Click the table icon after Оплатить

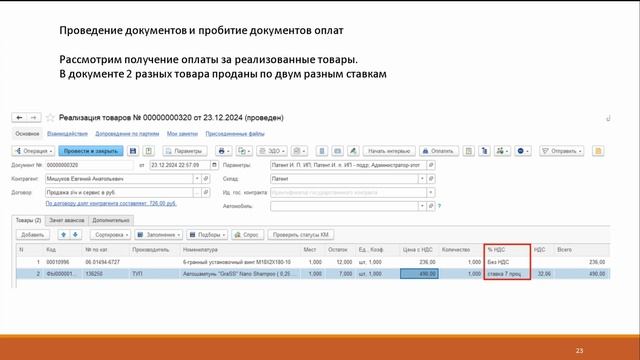[x=469, y=151]
